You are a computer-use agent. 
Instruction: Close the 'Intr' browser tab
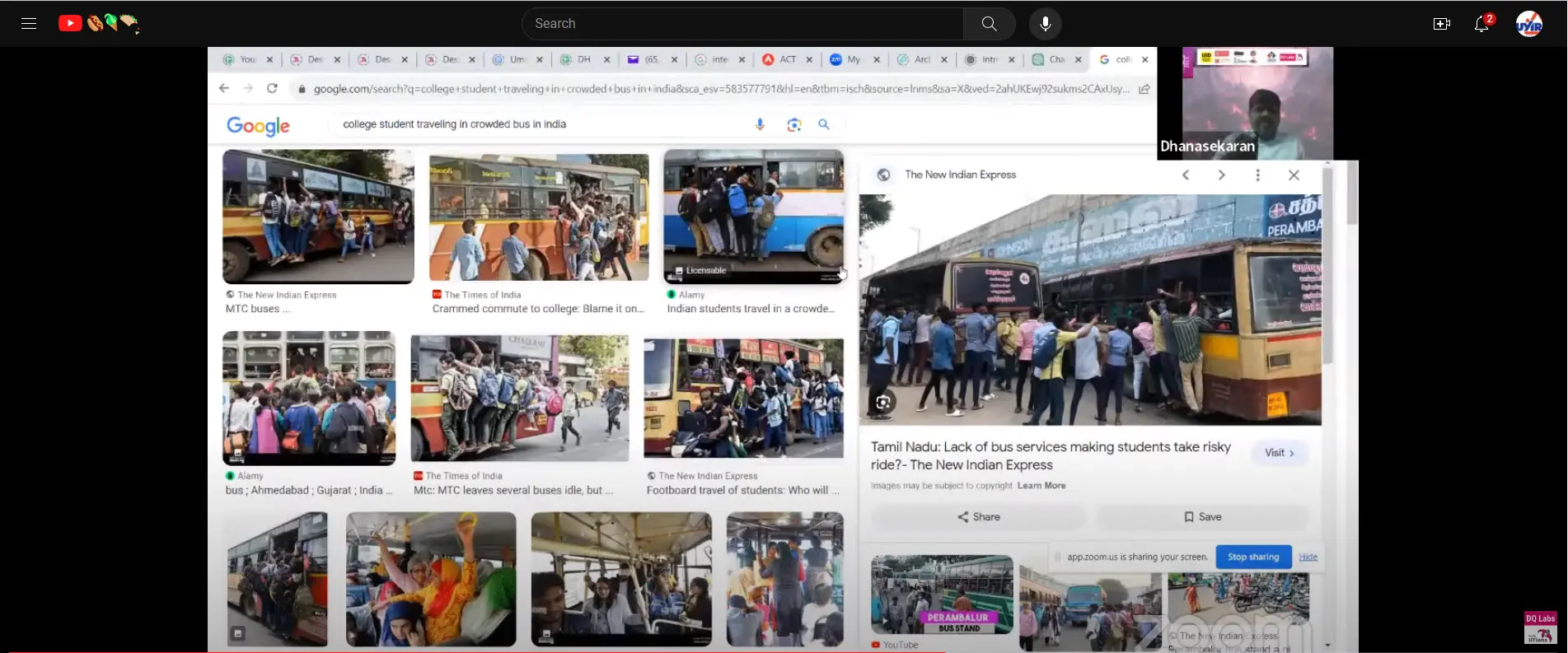[x=1011, y=59]
